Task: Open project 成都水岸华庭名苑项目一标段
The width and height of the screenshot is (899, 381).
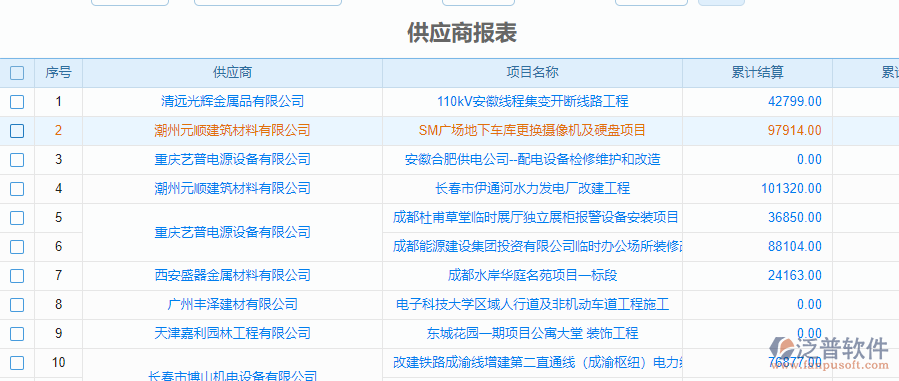Action: (533, 276)
